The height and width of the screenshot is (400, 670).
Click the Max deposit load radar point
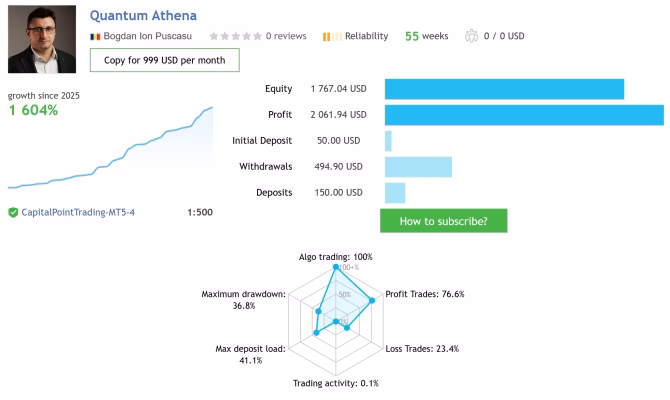(316, 332)
